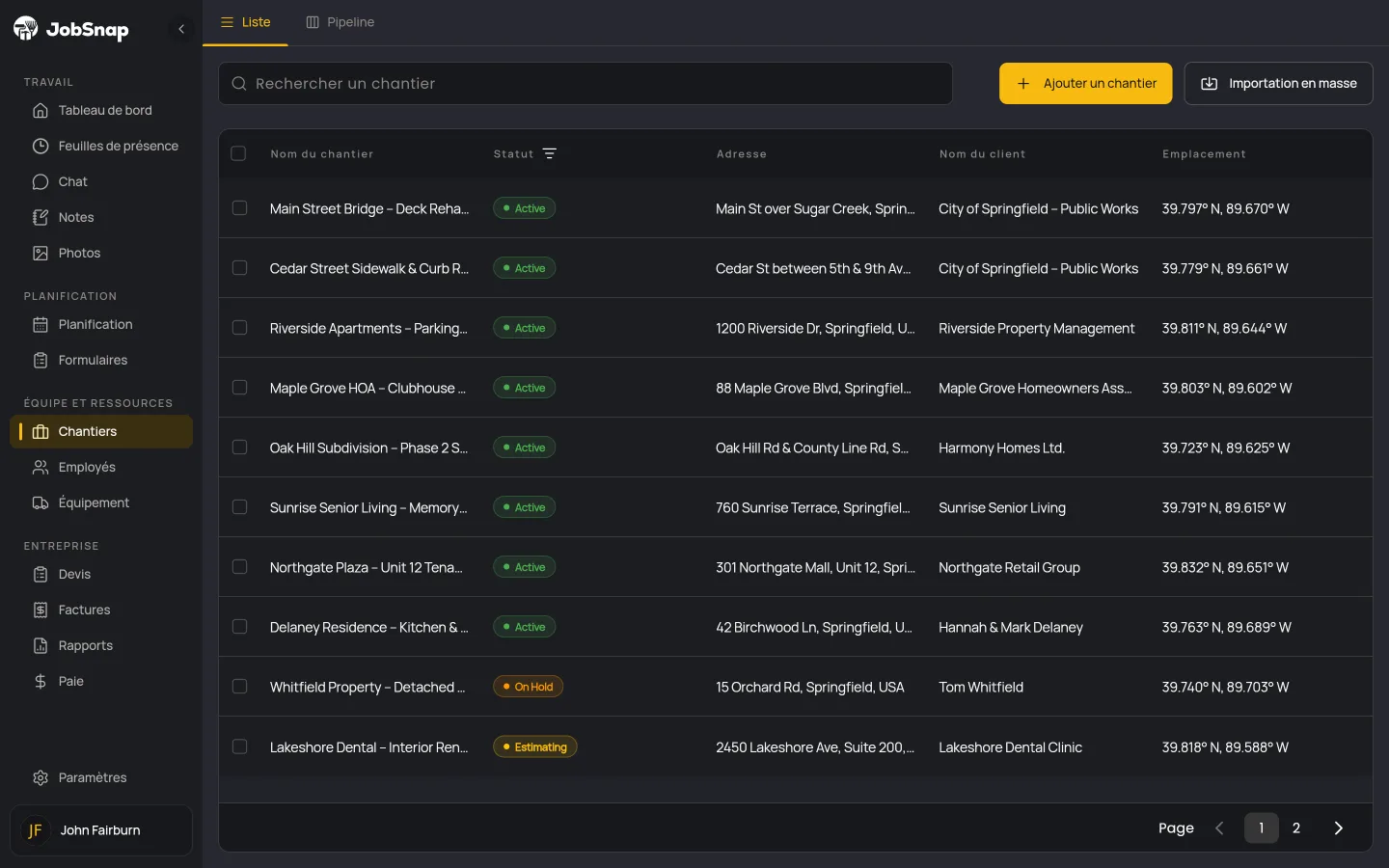Open Tableau de bord home icon
Screen dimensions: 1389x868
(x=41, y=110)
